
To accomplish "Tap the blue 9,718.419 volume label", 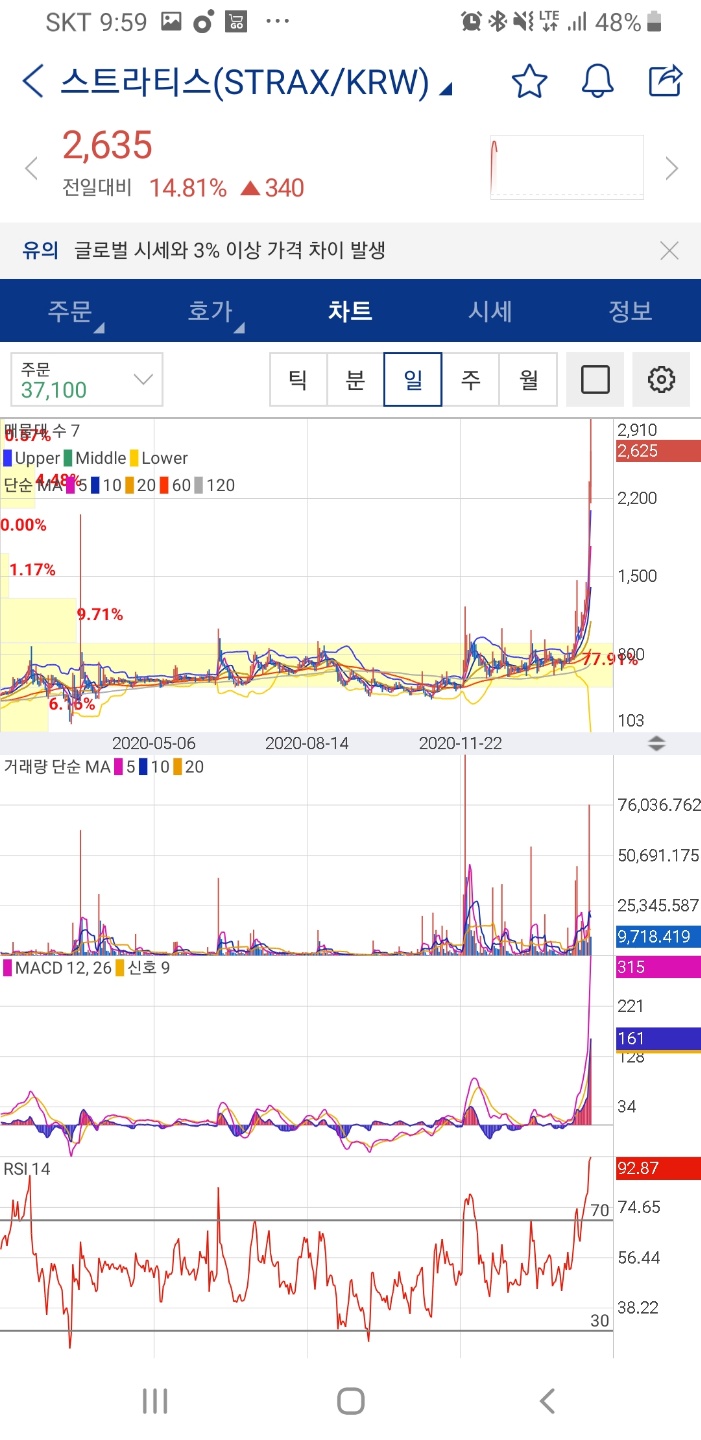I will tap(658, 937).
